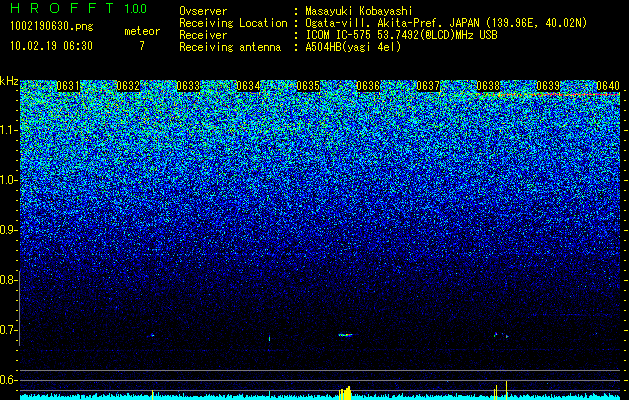Click the Receiving antenna label
Image resolution: width=629 pixels, height=400 pixels.
[x=230, y=47]
